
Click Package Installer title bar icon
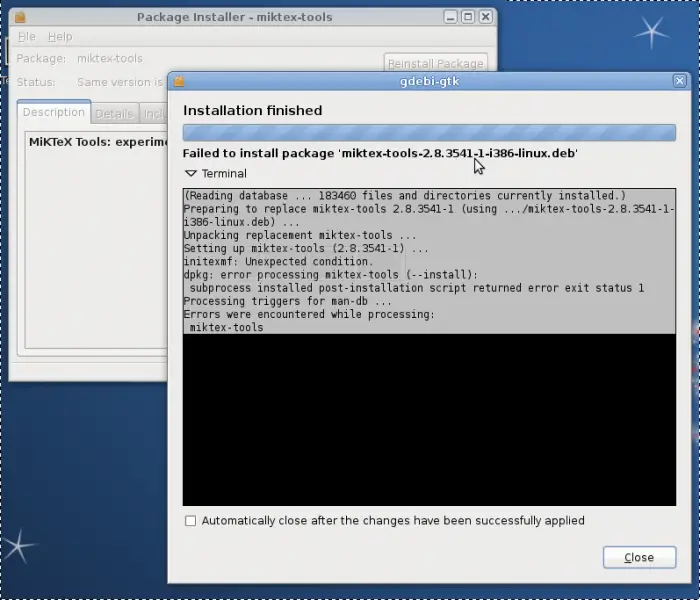(x=20, y=17)
